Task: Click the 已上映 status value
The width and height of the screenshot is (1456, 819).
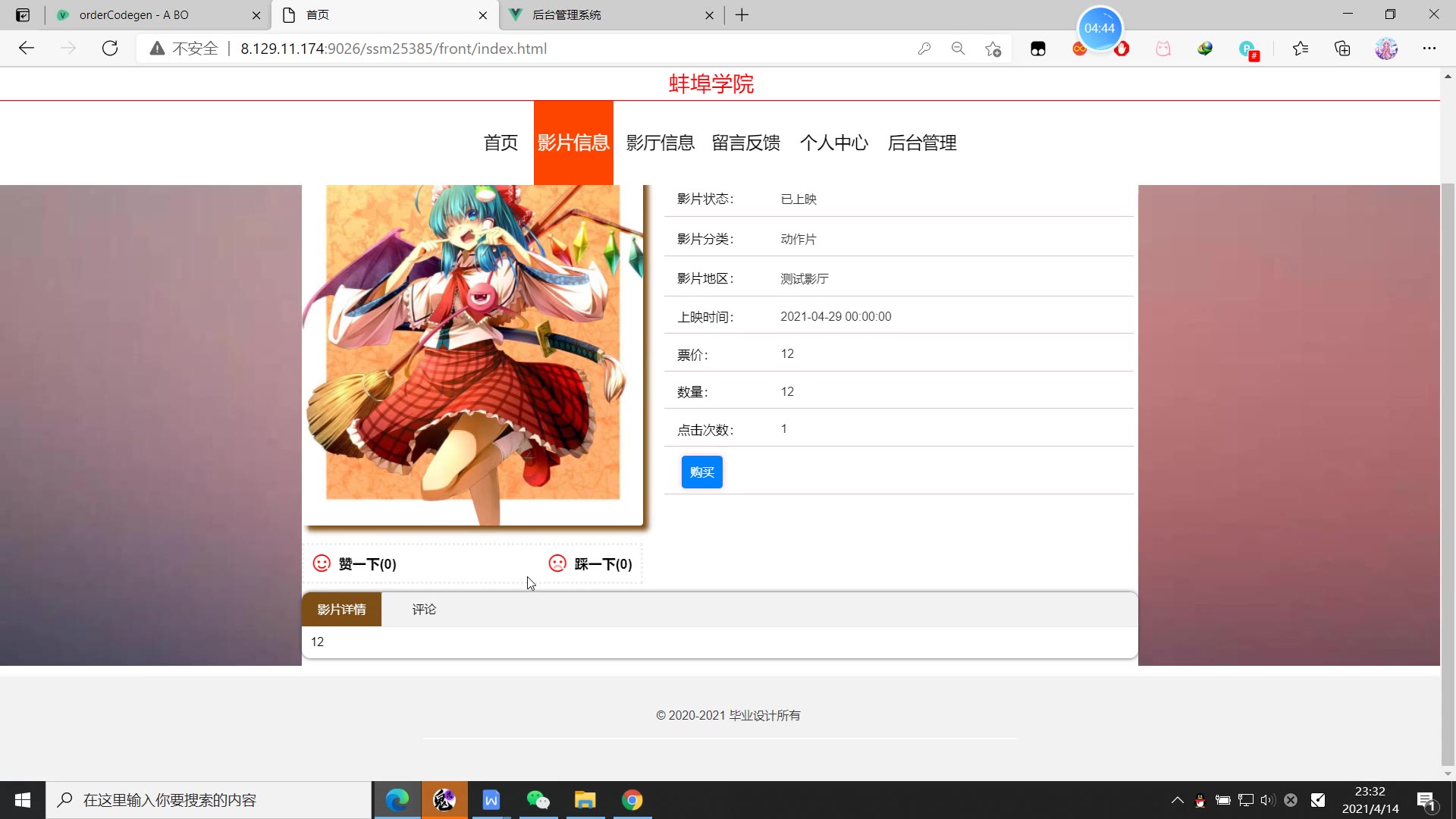Action: [799, 199]
